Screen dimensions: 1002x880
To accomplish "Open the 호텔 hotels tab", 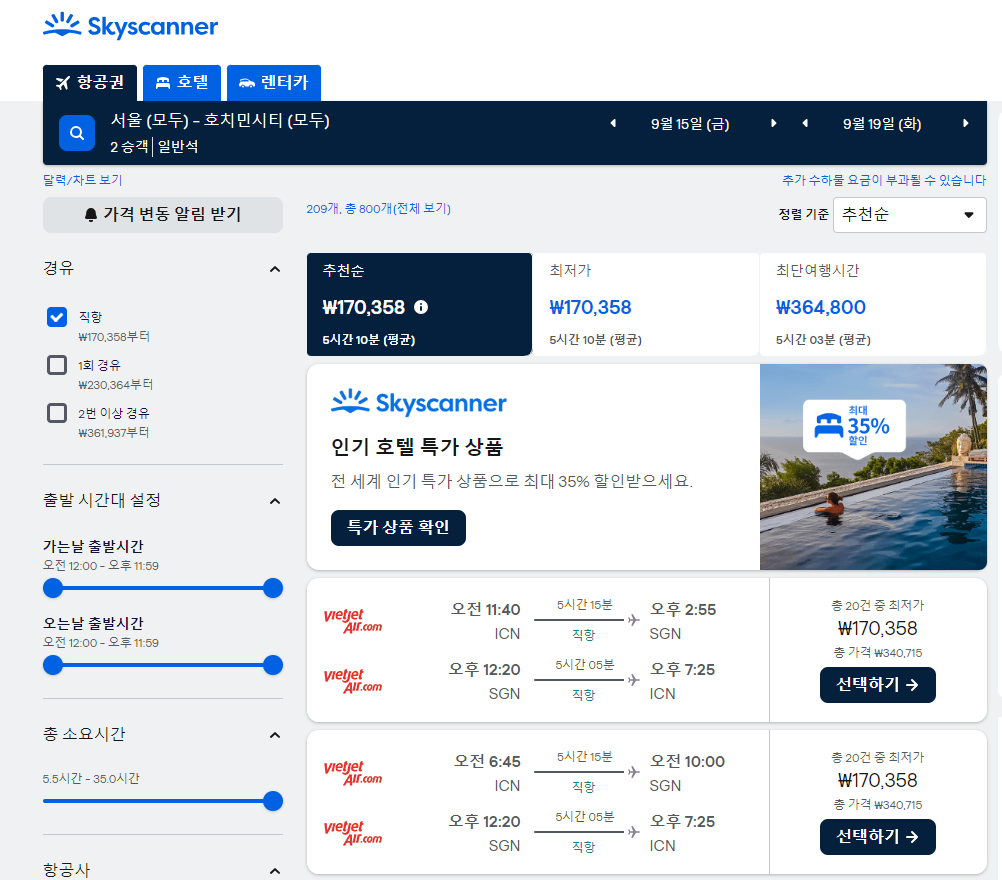I will point(182,83).
